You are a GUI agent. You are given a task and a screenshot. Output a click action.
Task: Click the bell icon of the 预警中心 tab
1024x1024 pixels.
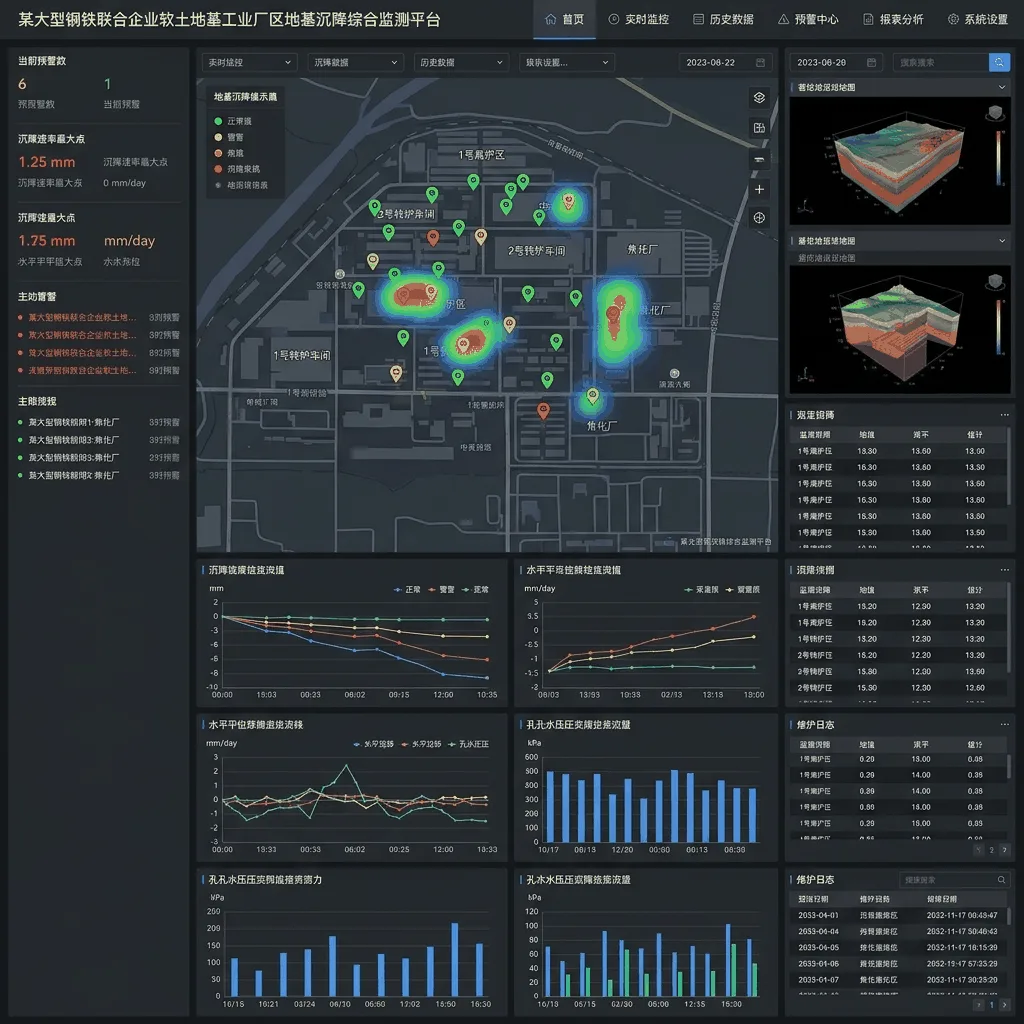click(784, 20)
